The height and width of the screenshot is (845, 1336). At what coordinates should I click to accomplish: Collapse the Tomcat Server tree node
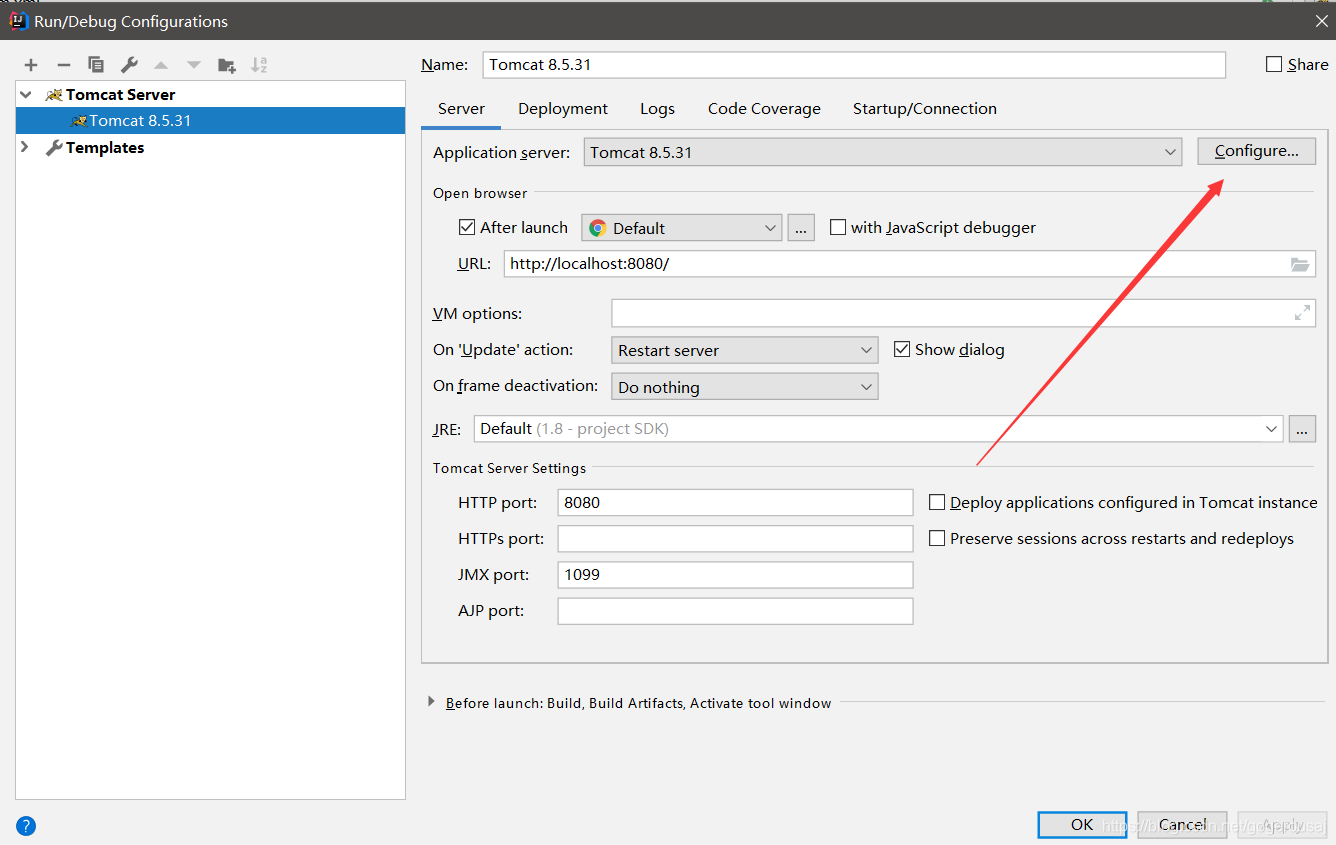tap(26, 94)
